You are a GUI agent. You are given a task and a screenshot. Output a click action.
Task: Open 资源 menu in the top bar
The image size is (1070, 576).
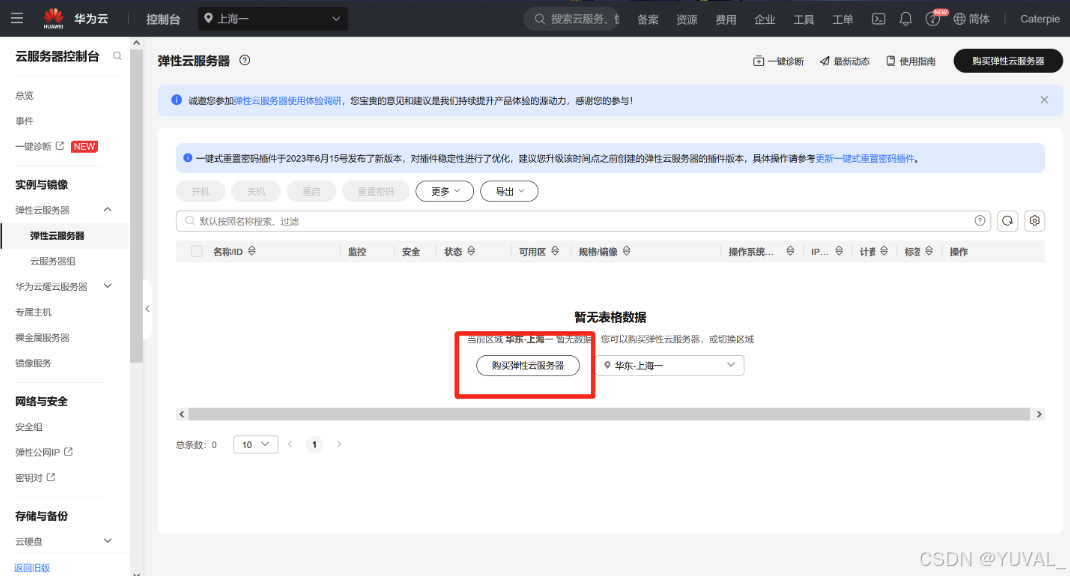686,19
